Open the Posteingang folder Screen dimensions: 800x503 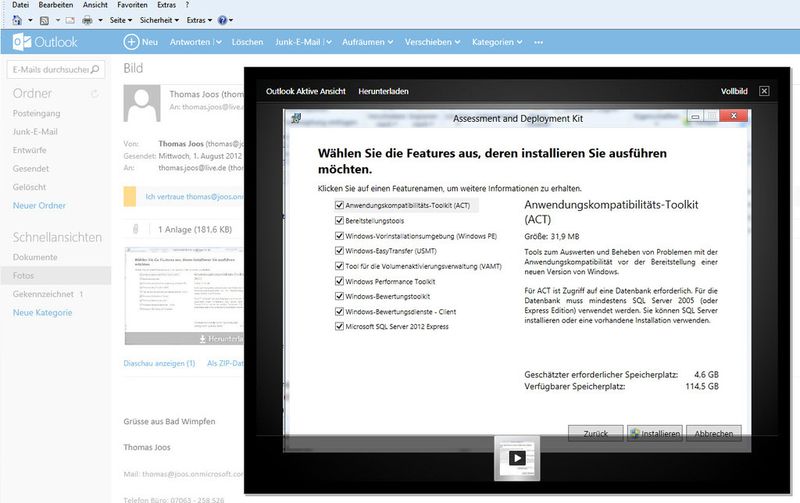pos(36,113)
